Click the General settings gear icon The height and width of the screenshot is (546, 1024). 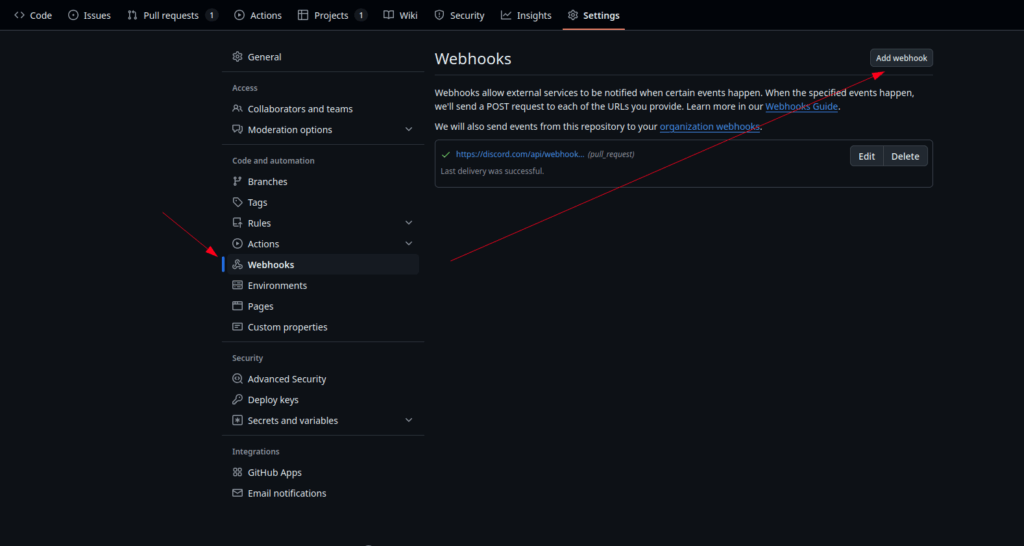point(237,57)
